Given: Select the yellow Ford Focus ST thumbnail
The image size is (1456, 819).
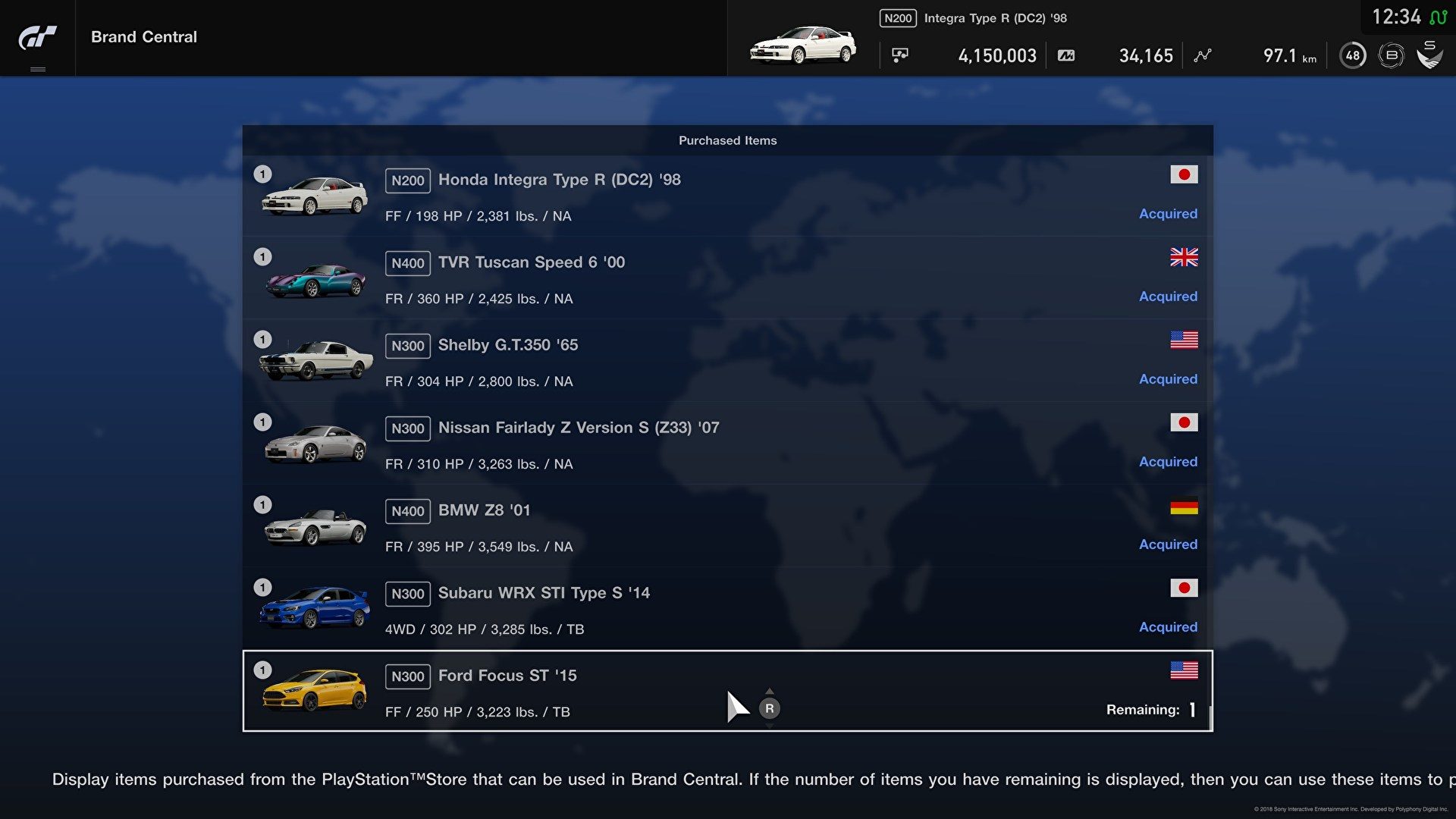Looking at the screenshot, I should [315, 689].
